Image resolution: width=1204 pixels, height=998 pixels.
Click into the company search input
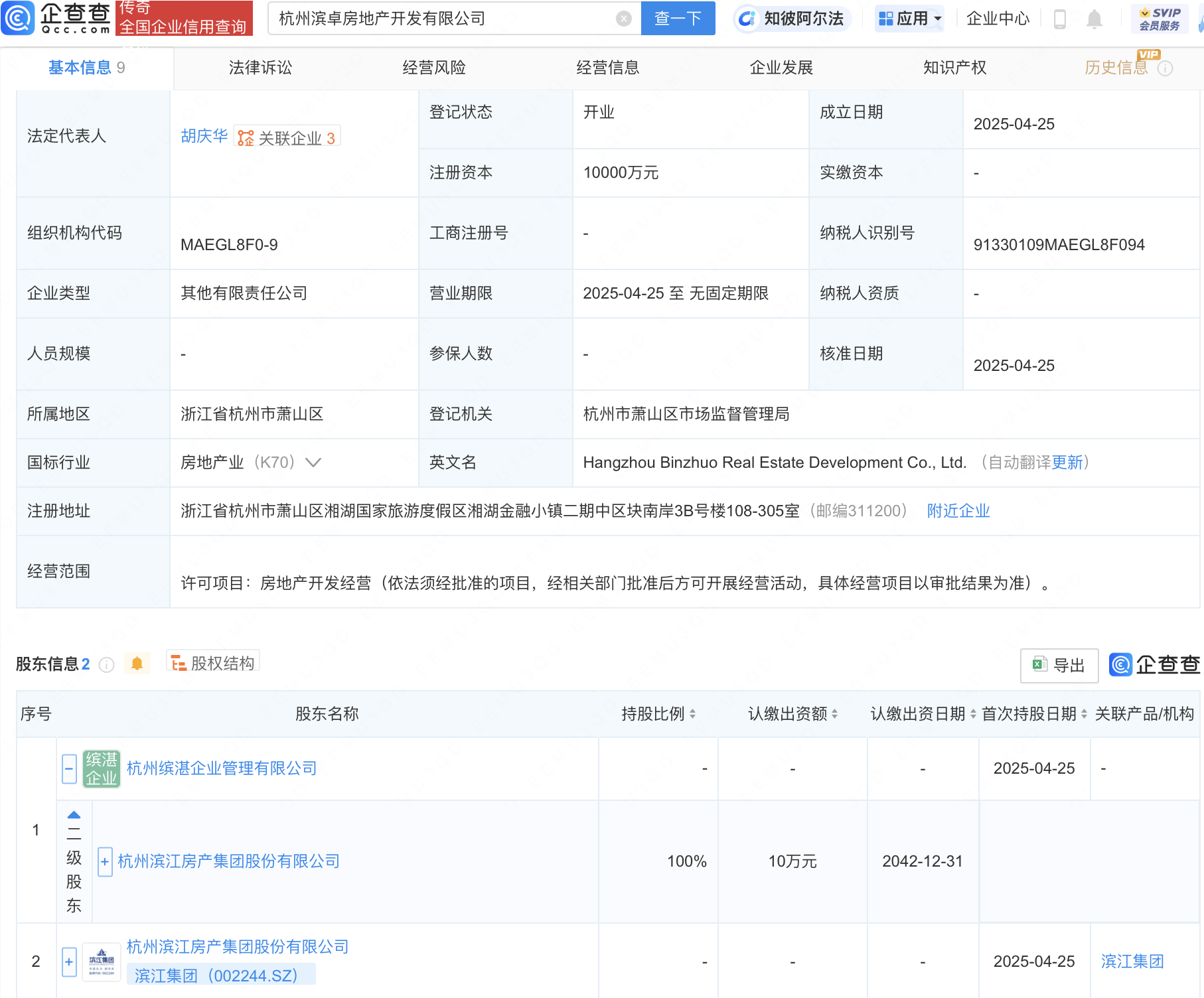tap(445, 19)
